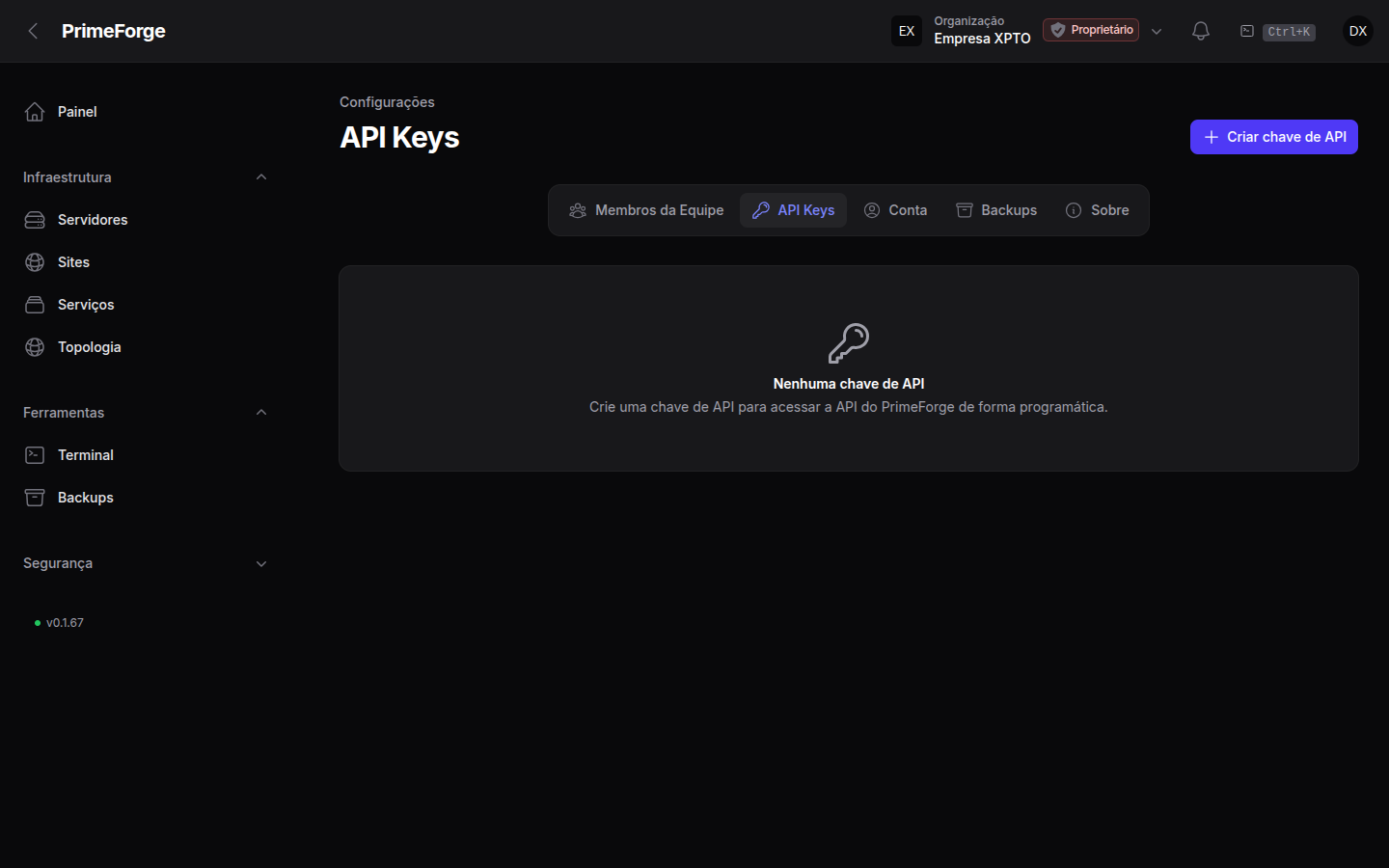
Task: Click the API Keys page title
Action: click(399, 137)
